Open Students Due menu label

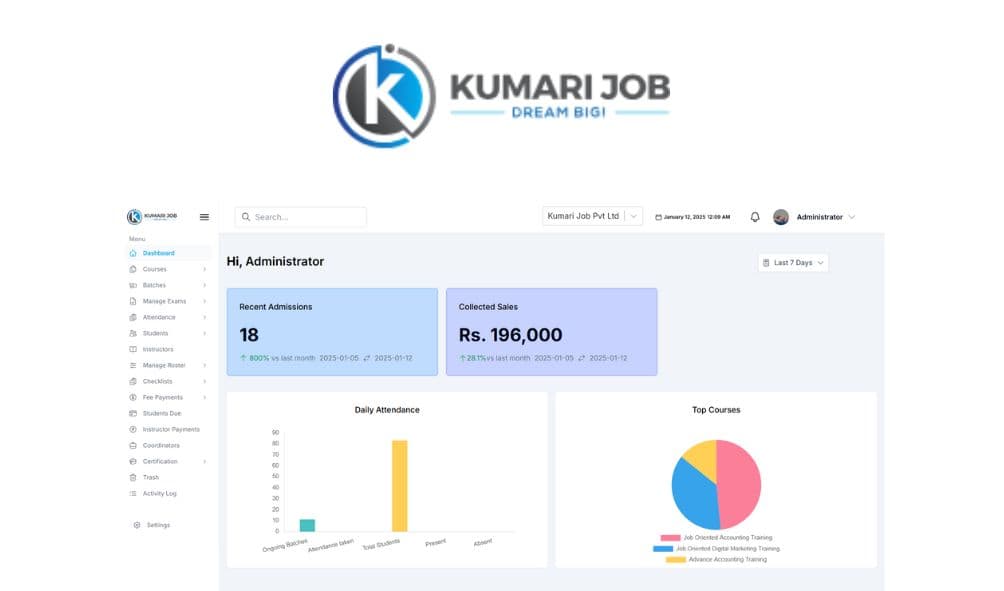click(x=162, y=414)
